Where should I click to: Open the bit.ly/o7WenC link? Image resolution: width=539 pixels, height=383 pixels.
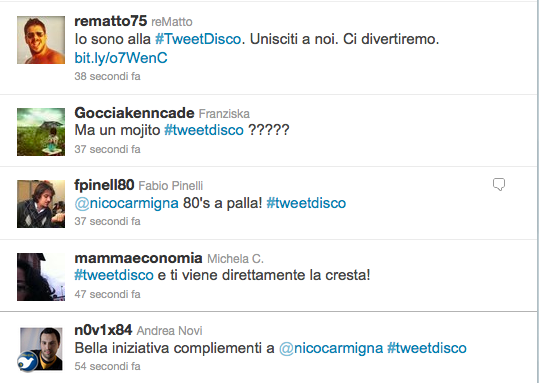click(121, 58)
